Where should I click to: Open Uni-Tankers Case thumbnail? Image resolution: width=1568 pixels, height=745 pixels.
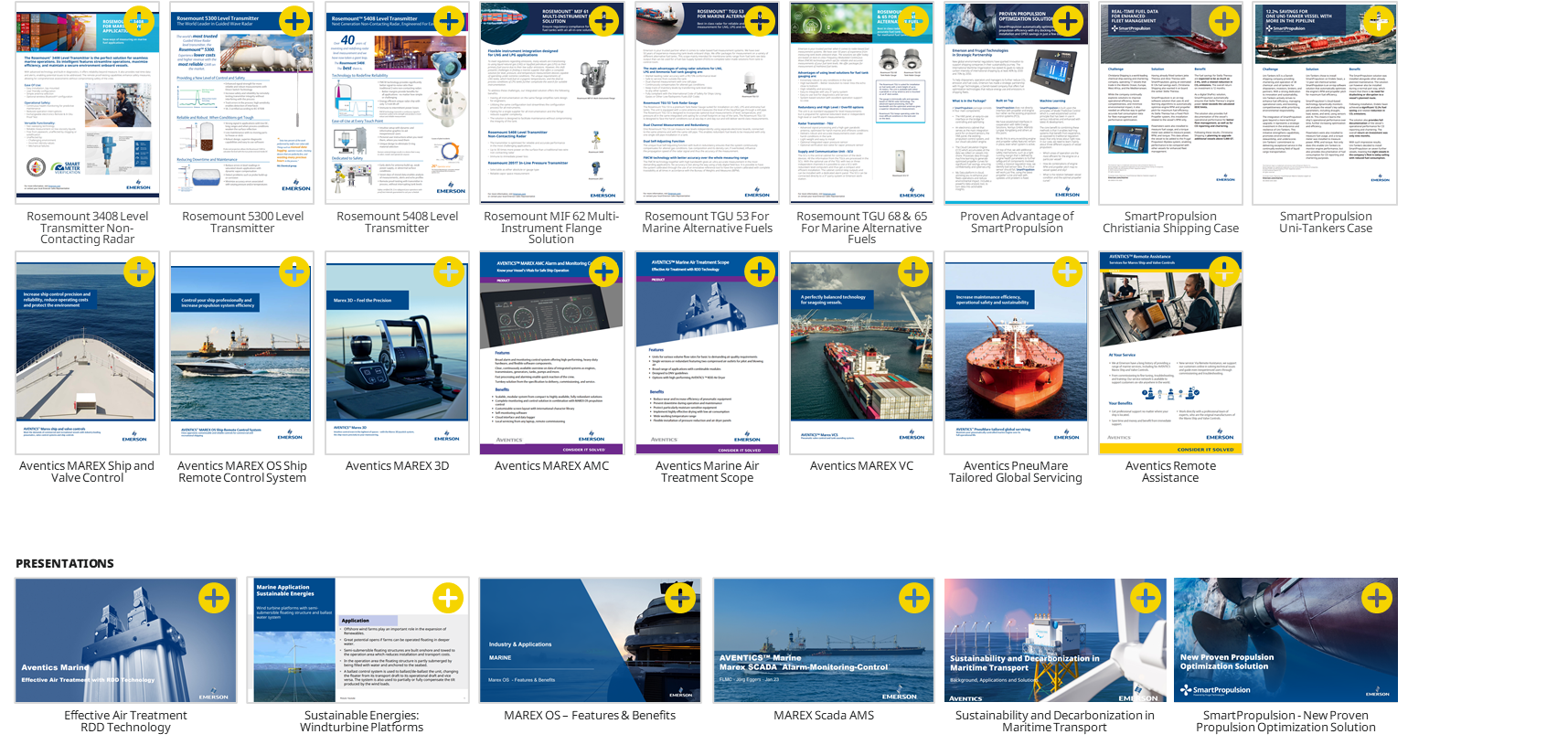click(x=1326, y=102)
